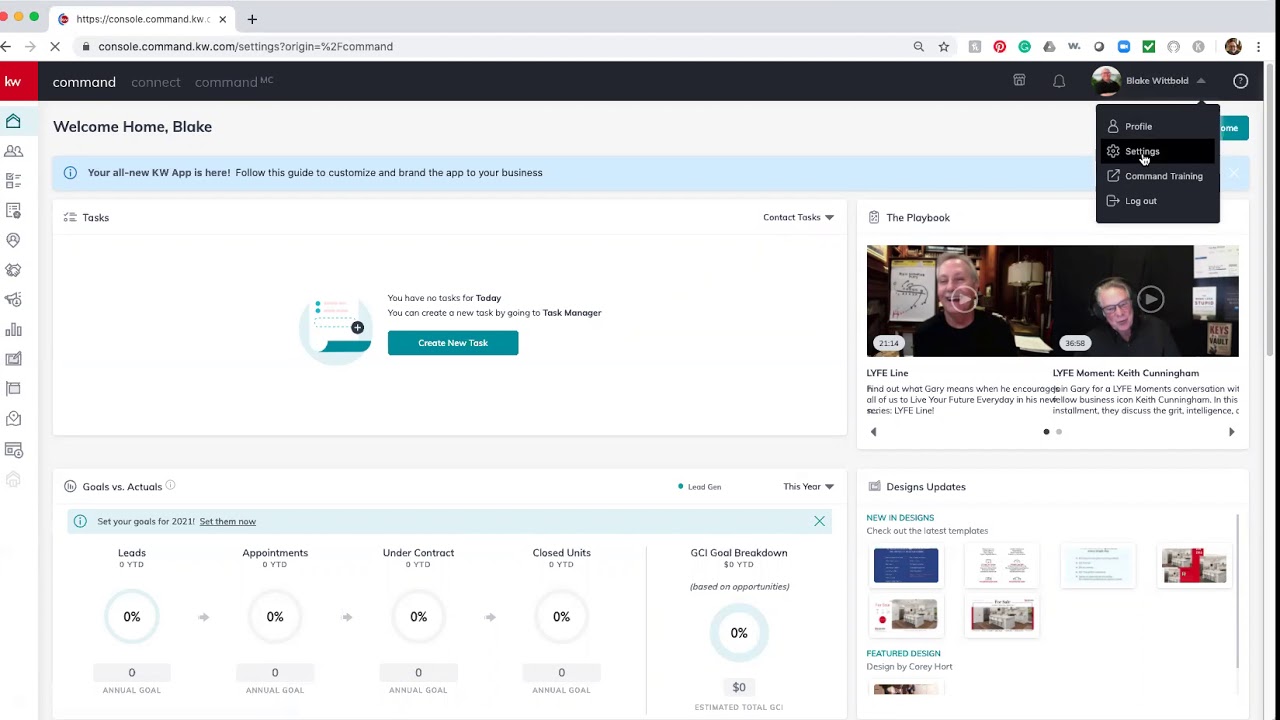Screen dimensions: 1280x720
Task: Select Profile from user menu
Action: [x=1158, y=127]
